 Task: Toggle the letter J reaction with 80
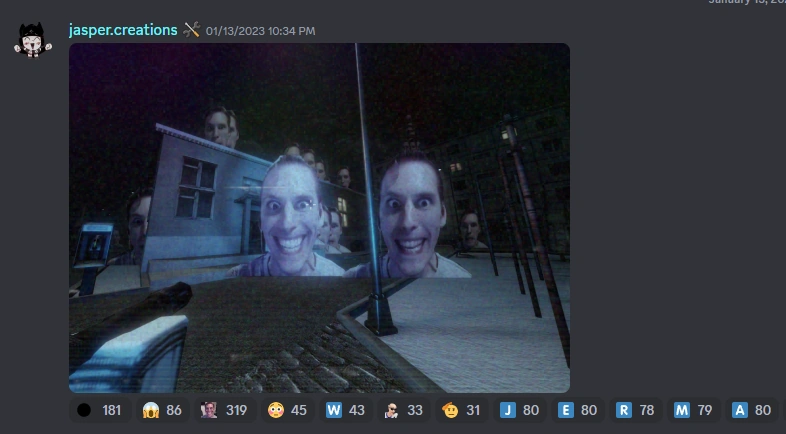519,410
